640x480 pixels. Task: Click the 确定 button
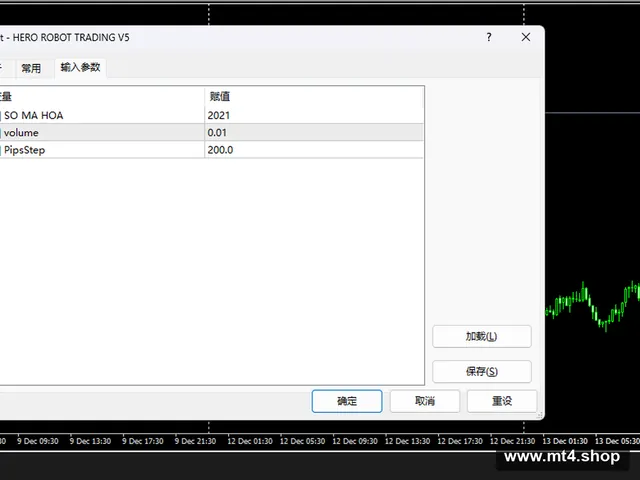347,401
